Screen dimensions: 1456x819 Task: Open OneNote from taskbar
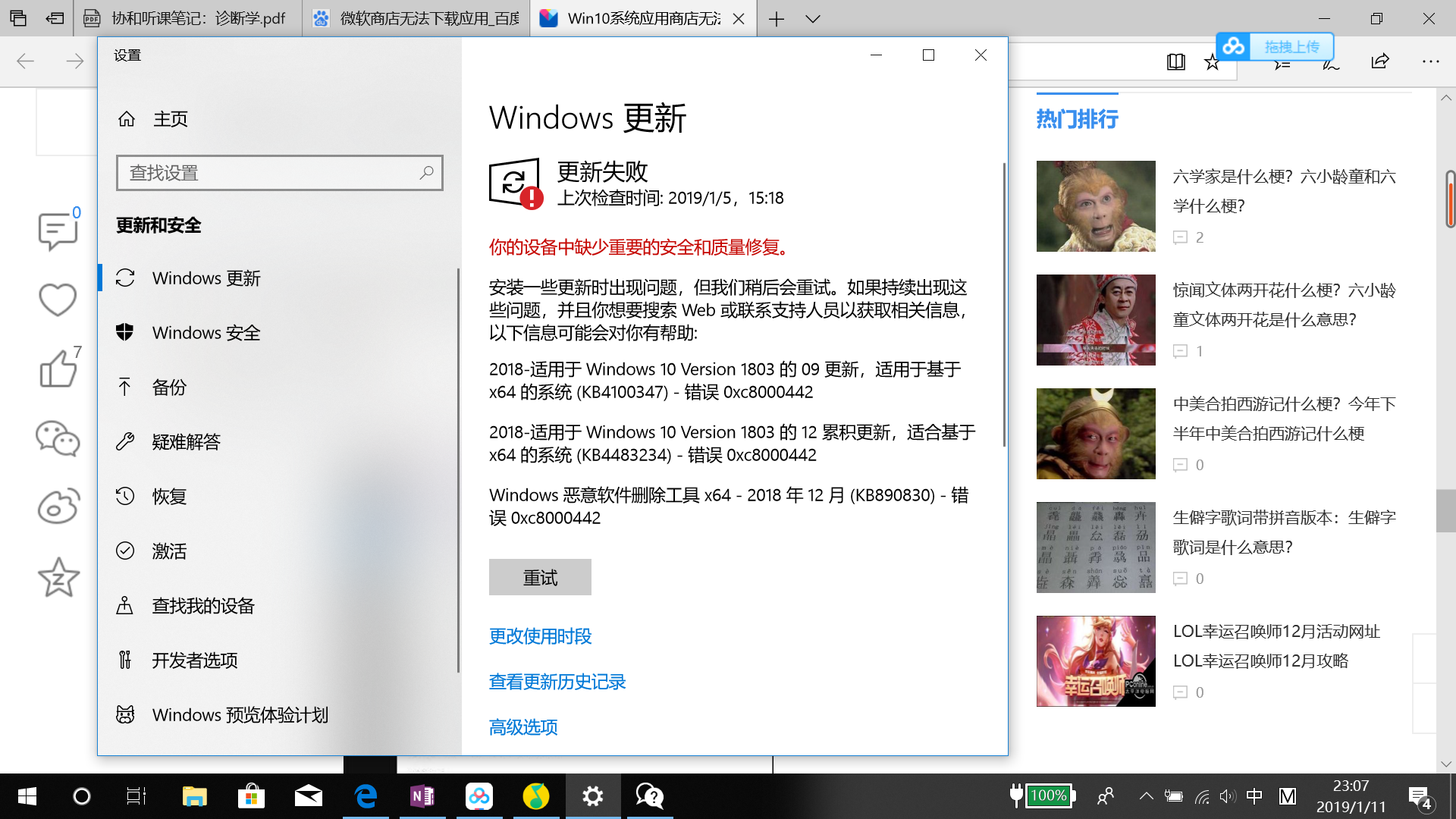click(x=422, y=796)
